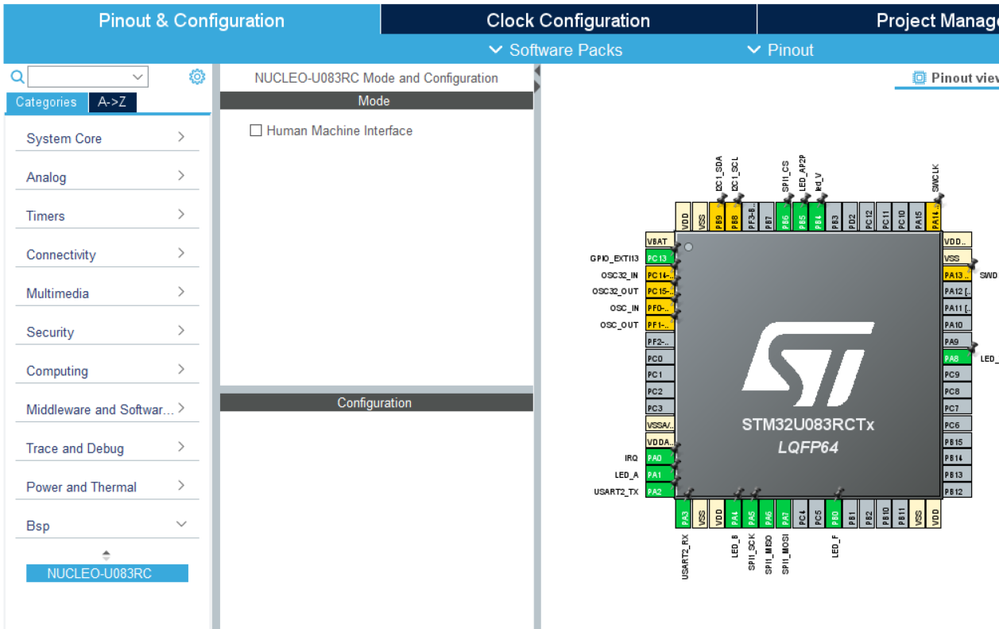Select pin PC15 labeled OSC32_OUT

coord(659,291)
